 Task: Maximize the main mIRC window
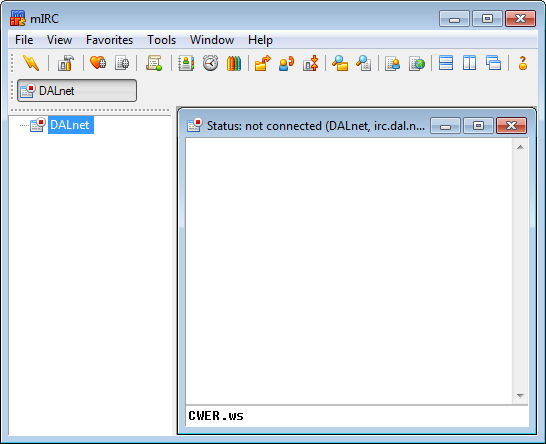click(487, 18)
